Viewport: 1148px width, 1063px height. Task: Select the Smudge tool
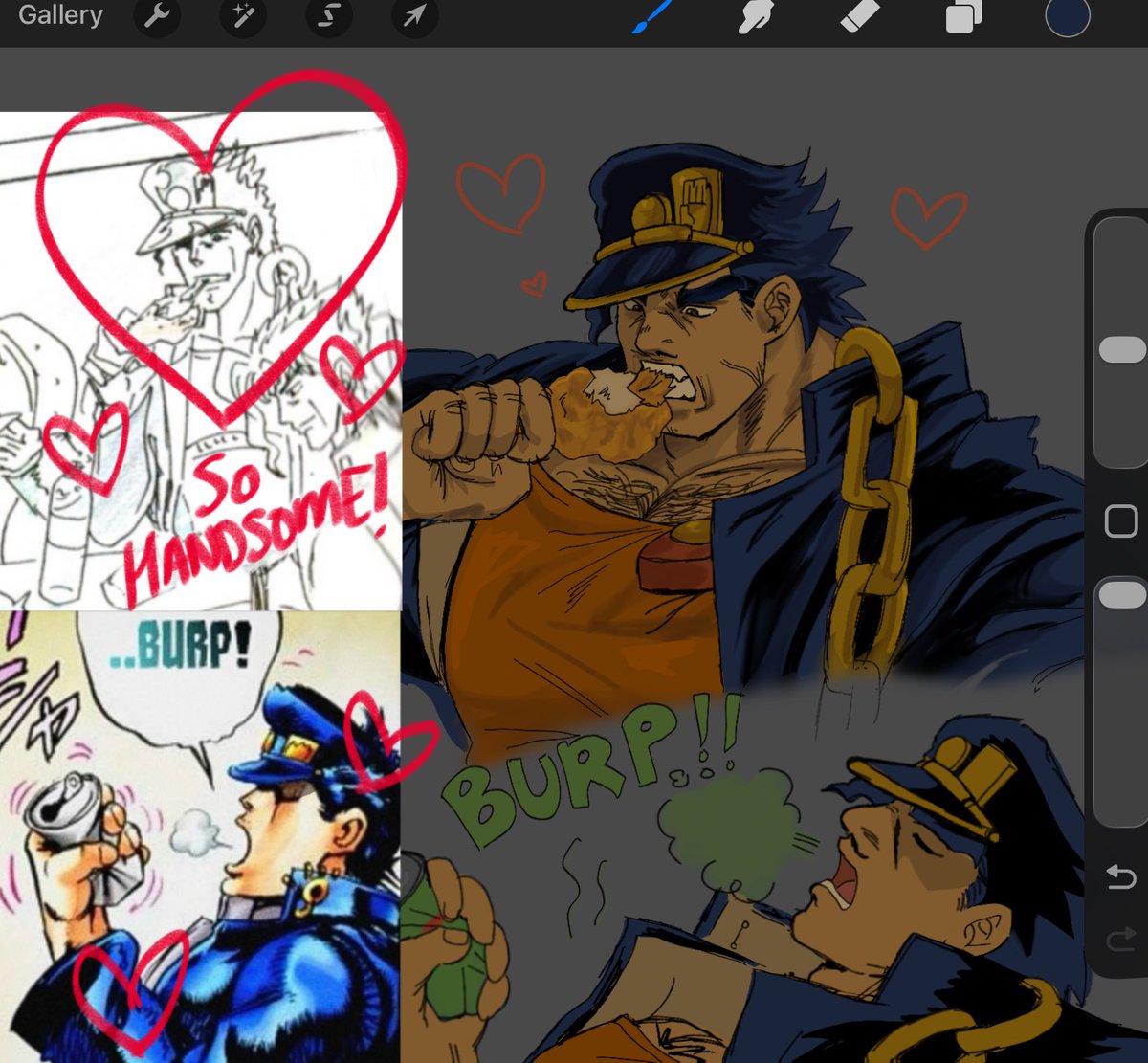coord(757,16)
